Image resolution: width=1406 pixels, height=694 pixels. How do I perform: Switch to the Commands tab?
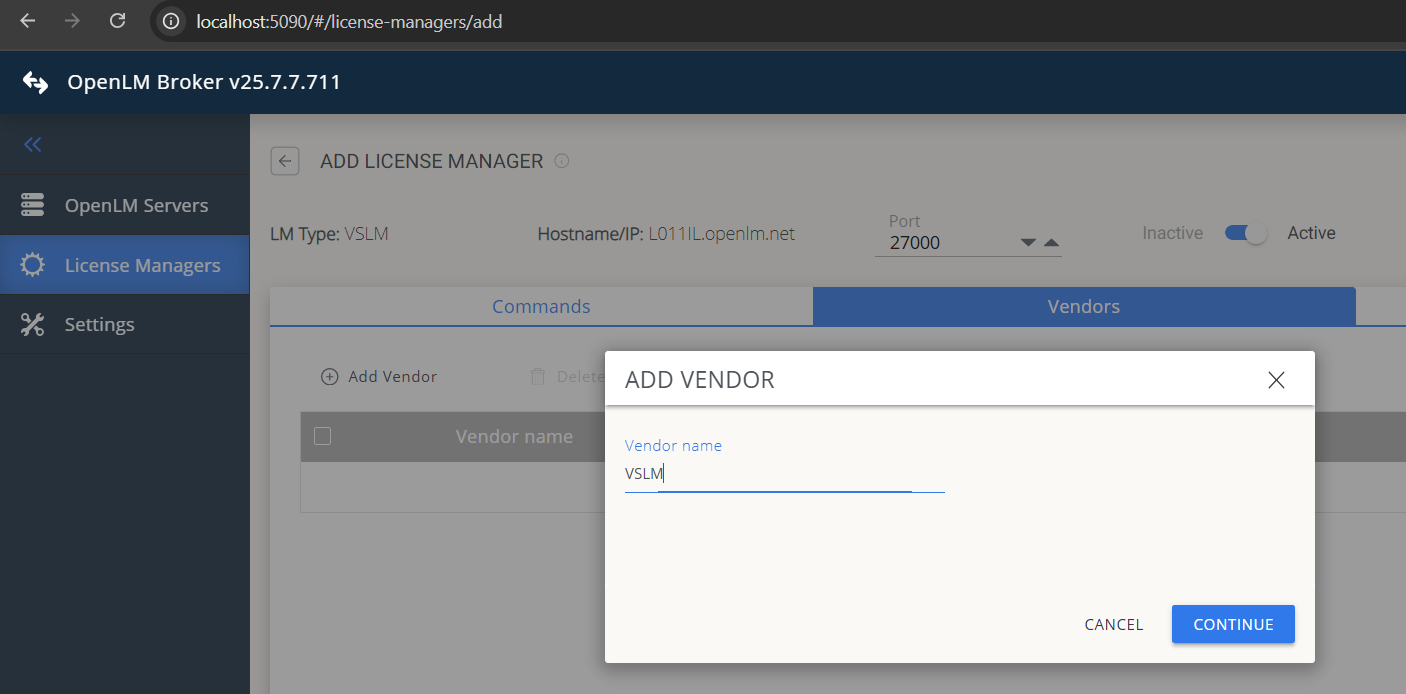[x=540, y=306]
